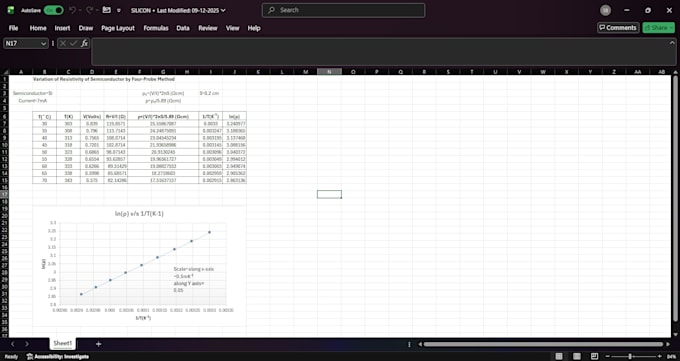Redo the last action
The height and width of the screenshot is (361, 680).
coord(89,10)
